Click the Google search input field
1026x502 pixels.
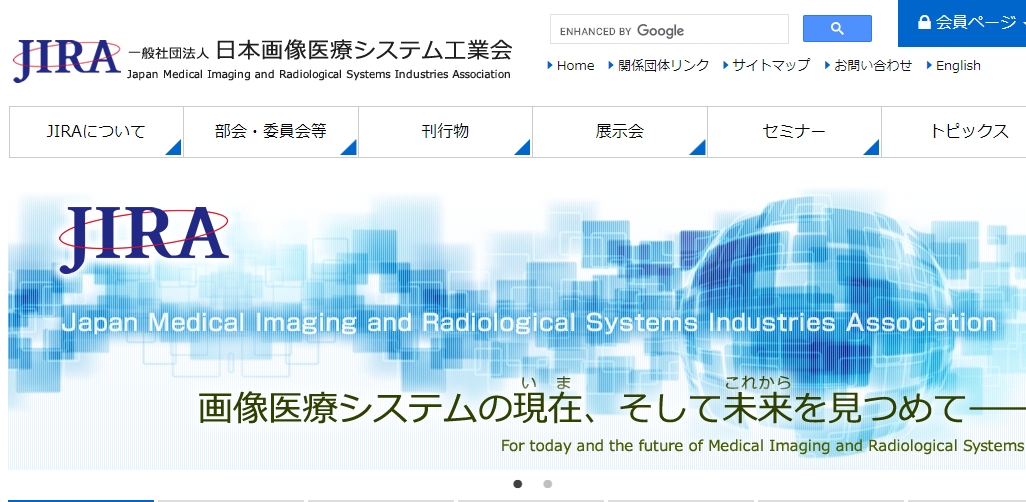pyautogui.click(x=669, y=29)
